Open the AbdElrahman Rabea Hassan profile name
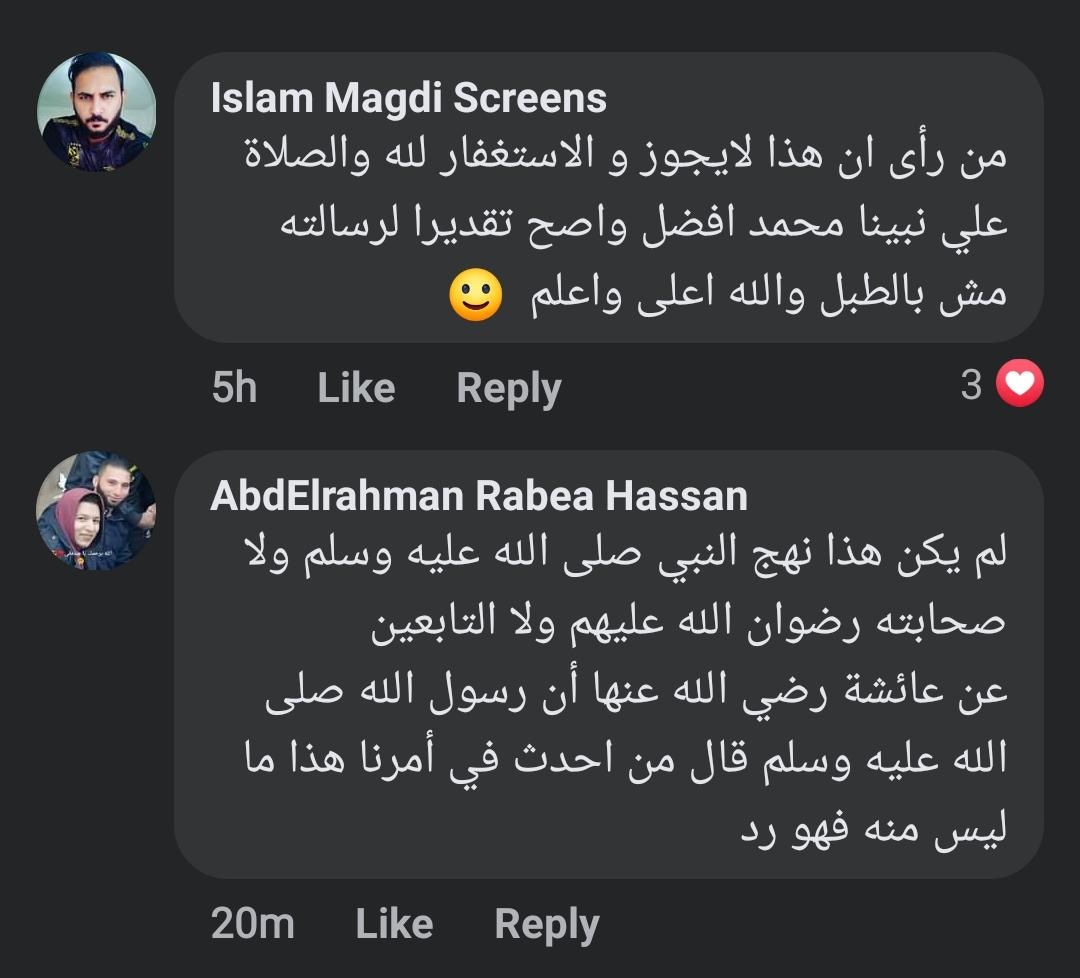 pos(479,496)
